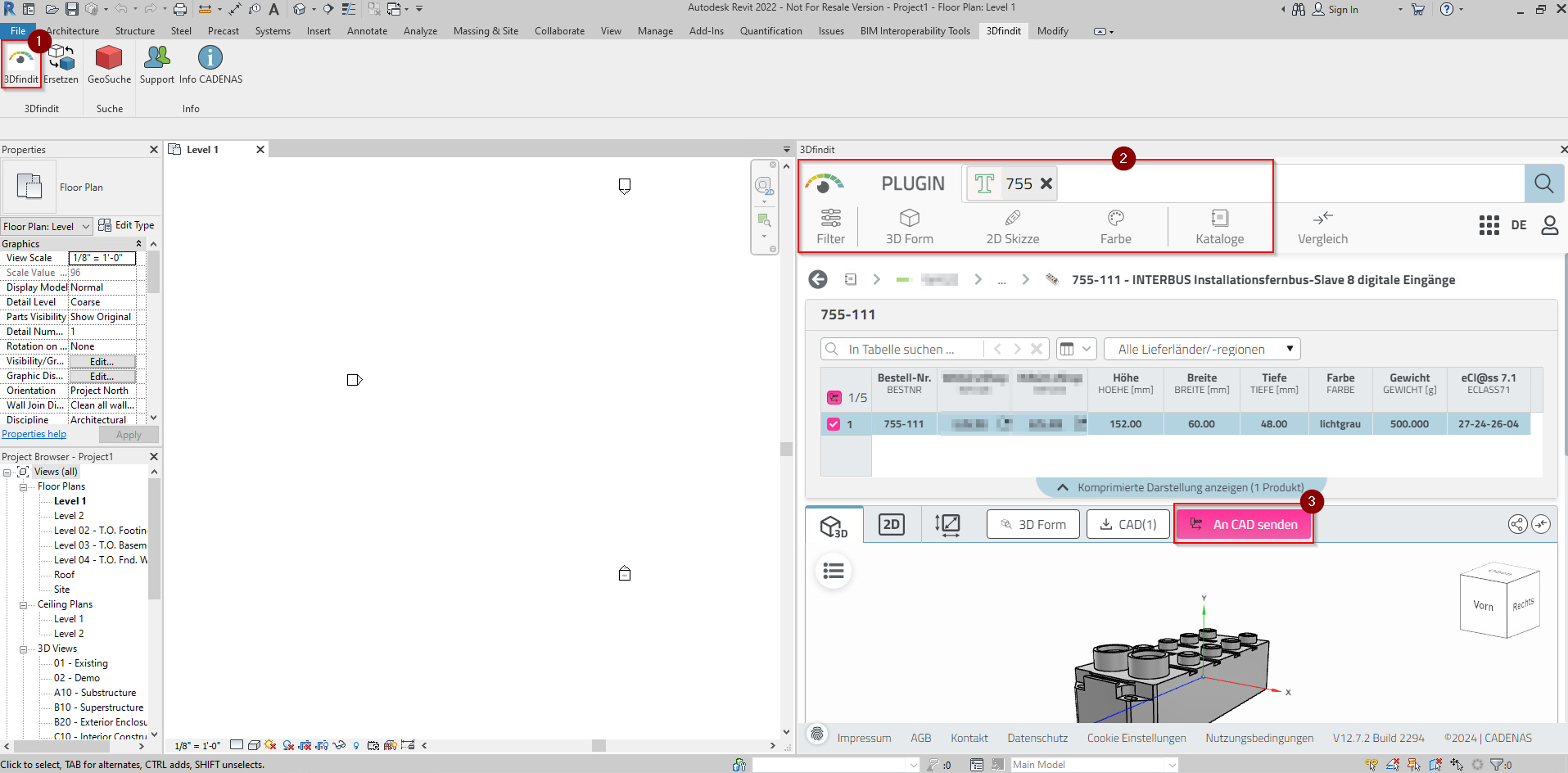Viewport: 1568px width, 773px height.
Task: Click the CAD(1) download button
Action: click(x=1127, y=524)
